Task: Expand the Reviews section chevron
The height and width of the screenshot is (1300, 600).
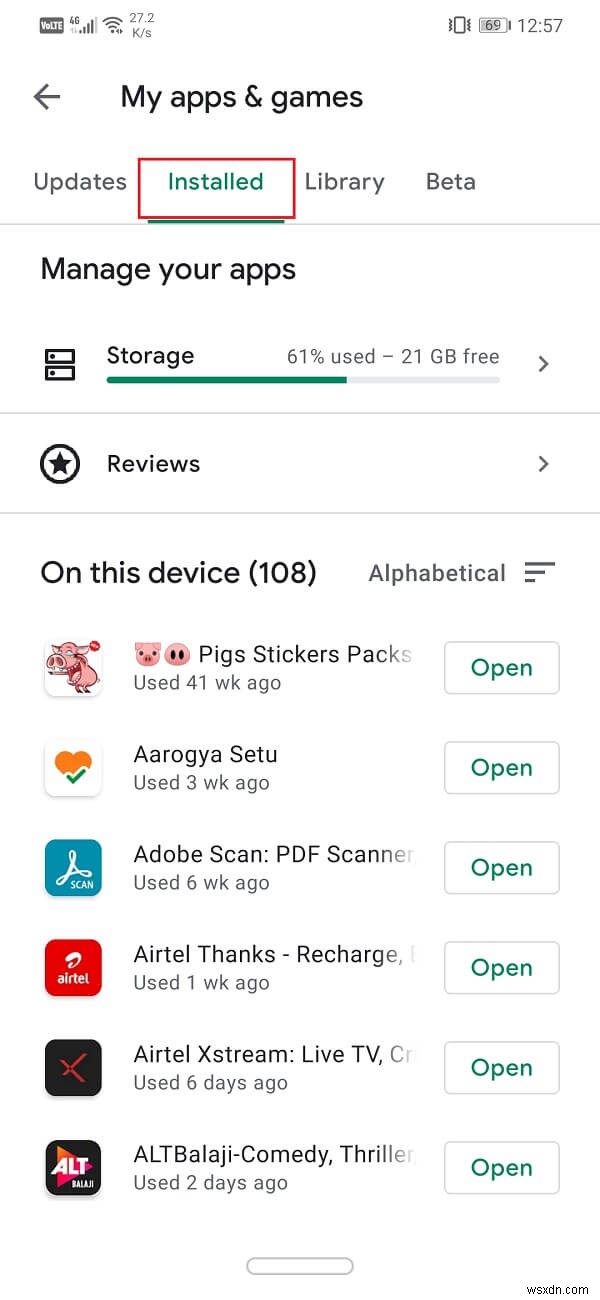Action: [543, 463]
